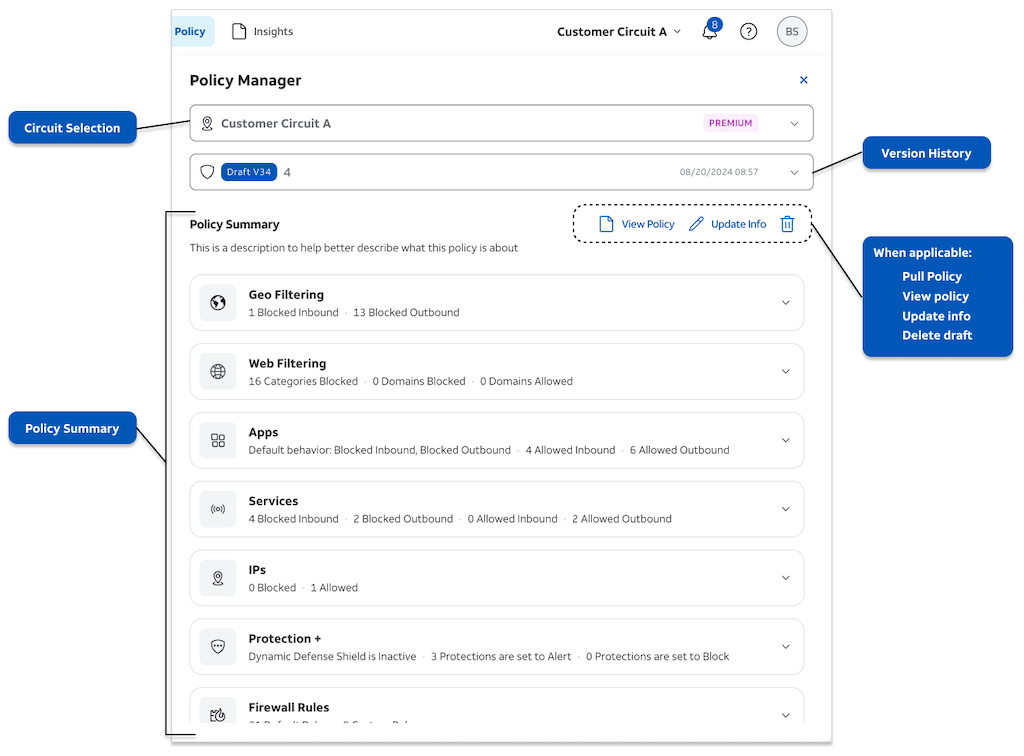Click the delete draft trash icon

coord(787,223)
